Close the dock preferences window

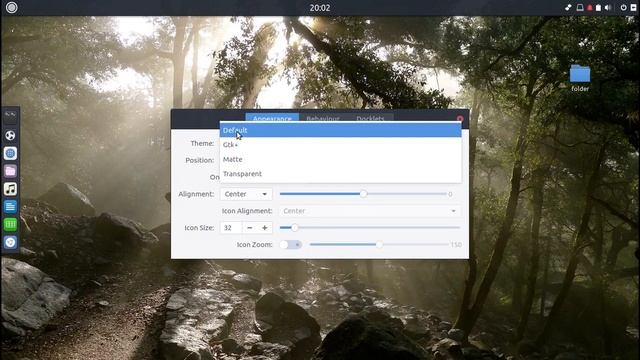[460, 119]
